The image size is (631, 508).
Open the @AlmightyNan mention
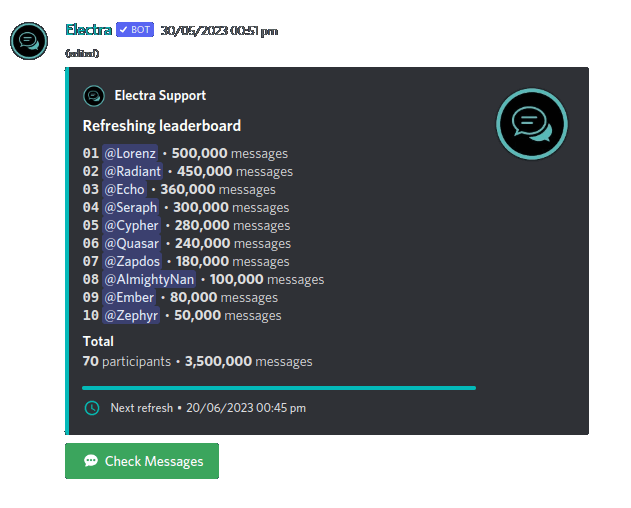coord(149,280)
